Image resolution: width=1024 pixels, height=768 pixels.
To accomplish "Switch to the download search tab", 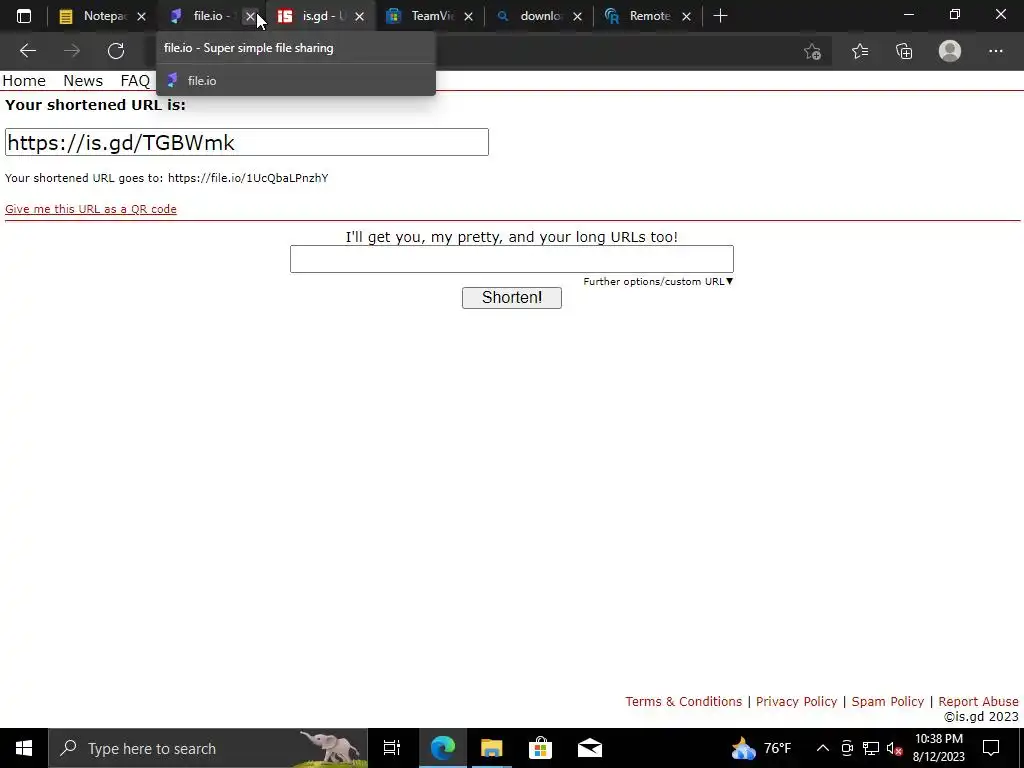I will [x=539, y=16].
